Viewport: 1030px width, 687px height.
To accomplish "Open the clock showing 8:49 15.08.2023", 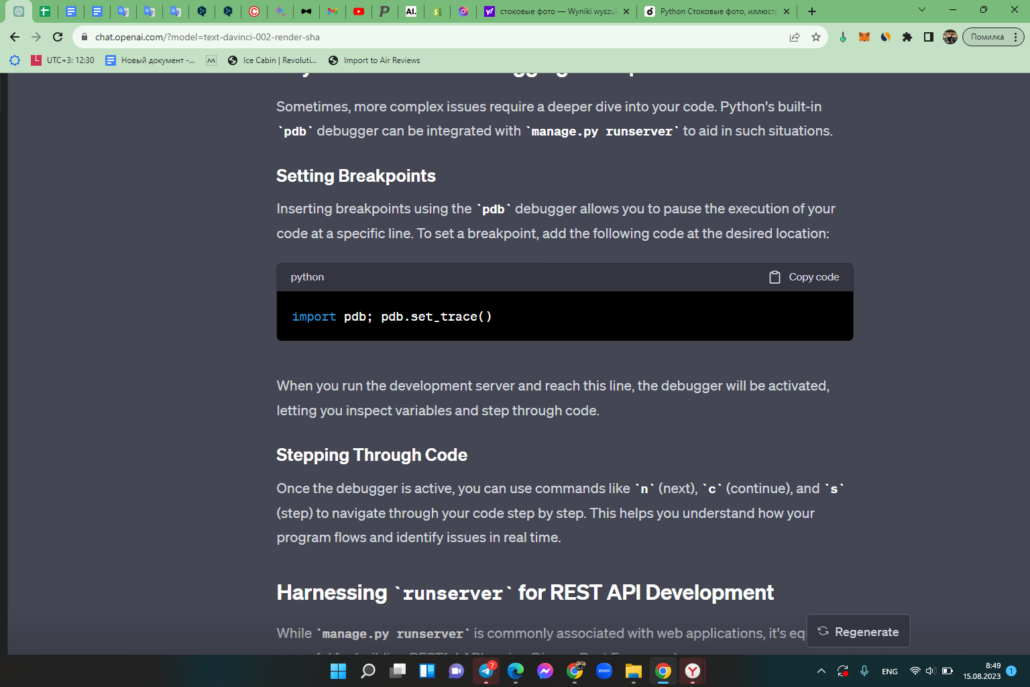I will [981, 671].
